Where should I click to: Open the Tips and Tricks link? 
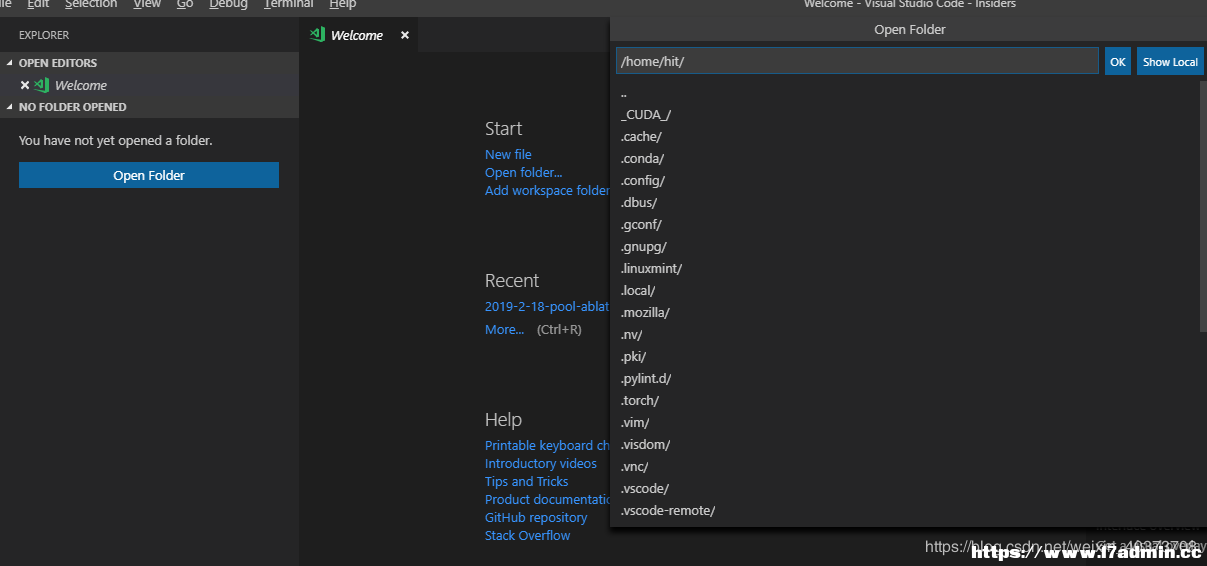tap(527, 481)
